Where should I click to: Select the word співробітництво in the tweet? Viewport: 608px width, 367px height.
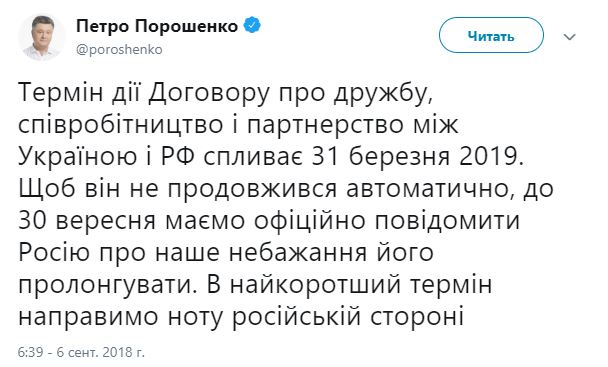(x=121, y=126)
